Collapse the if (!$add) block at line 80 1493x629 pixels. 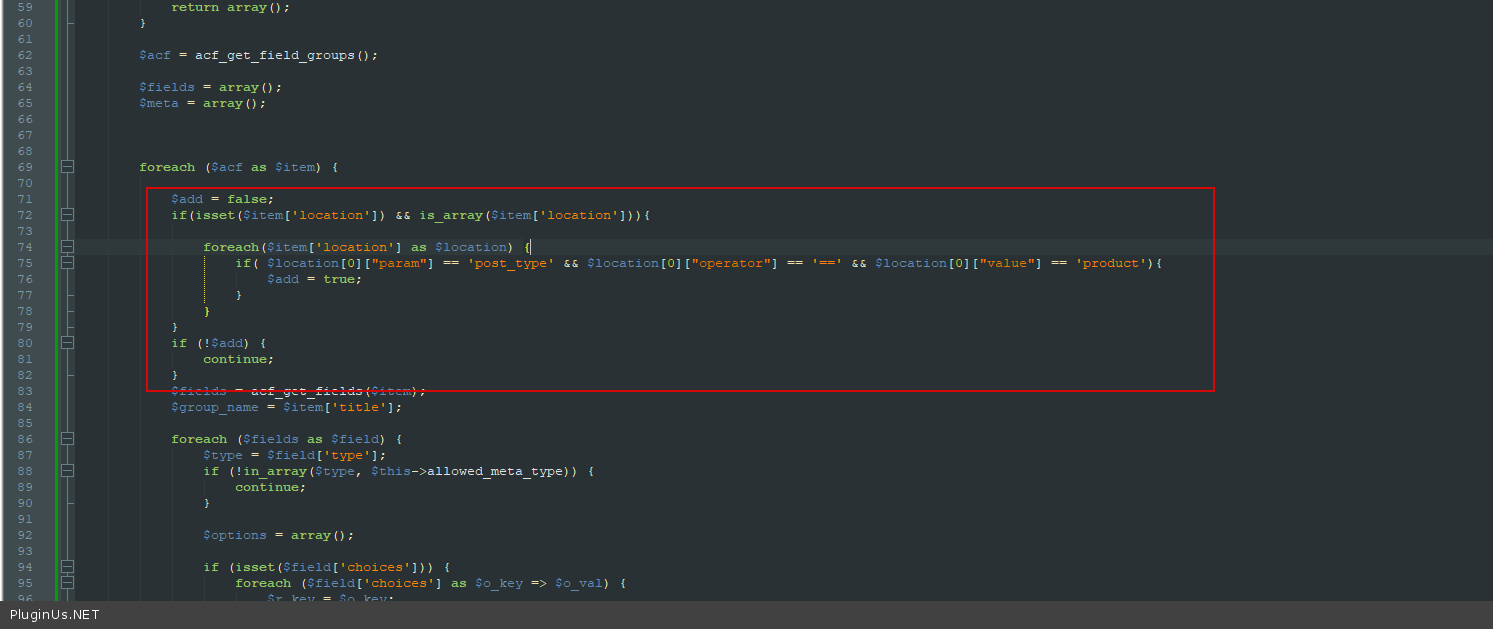[67, 343]
